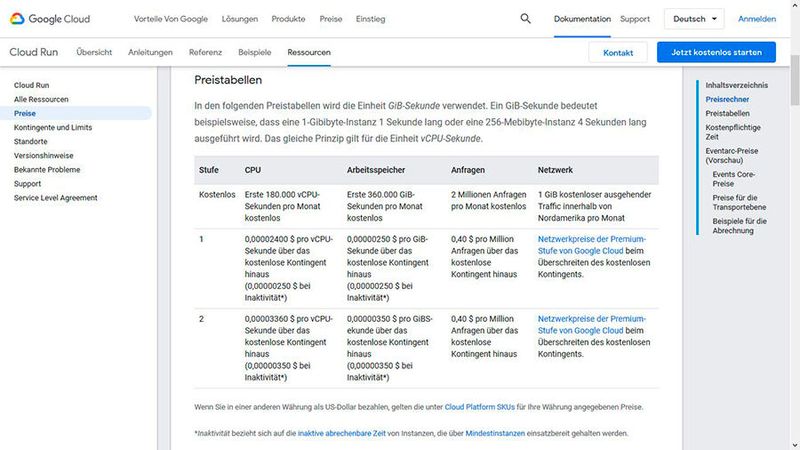Click Erste 360.000 GiB-Sekunden cell

pyautogui.click(x=385, y=206)
